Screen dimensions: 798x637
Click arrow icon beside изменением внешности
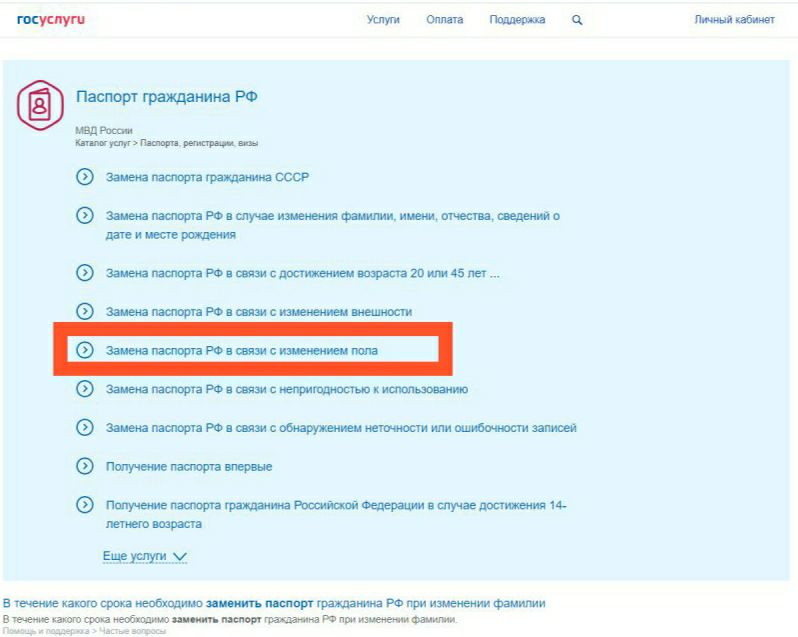pyautogui.click(x=85, y=311)
